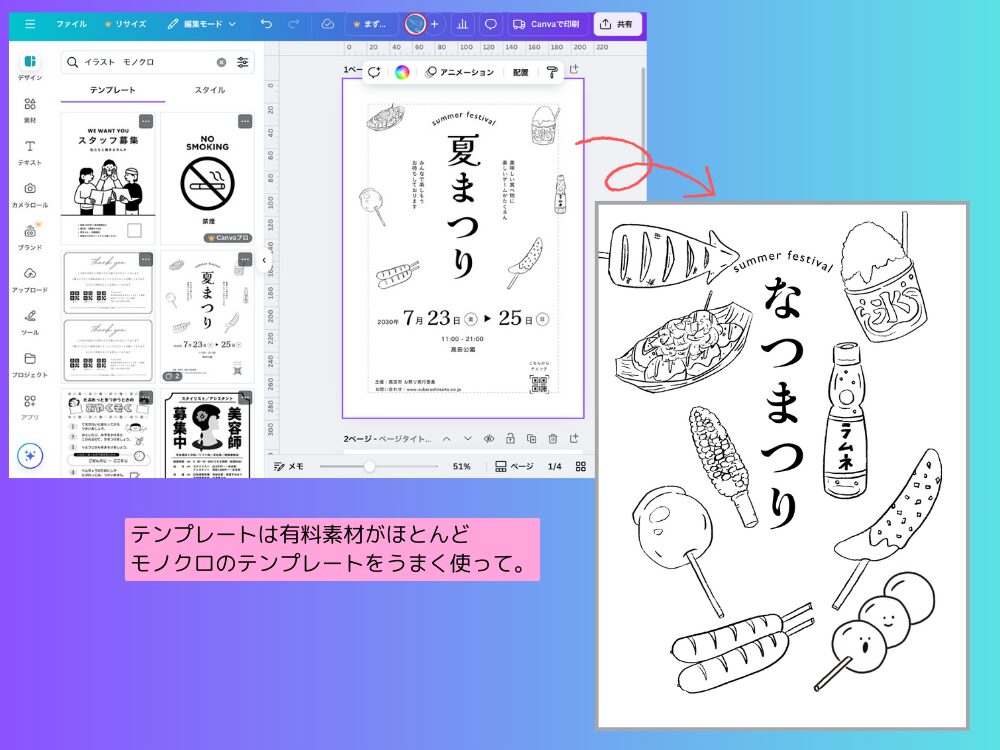The height and width of the screenshot is (750, 1000).
Task: Open the アップロード (Uploads) panel
Action: tap(30, 278)
